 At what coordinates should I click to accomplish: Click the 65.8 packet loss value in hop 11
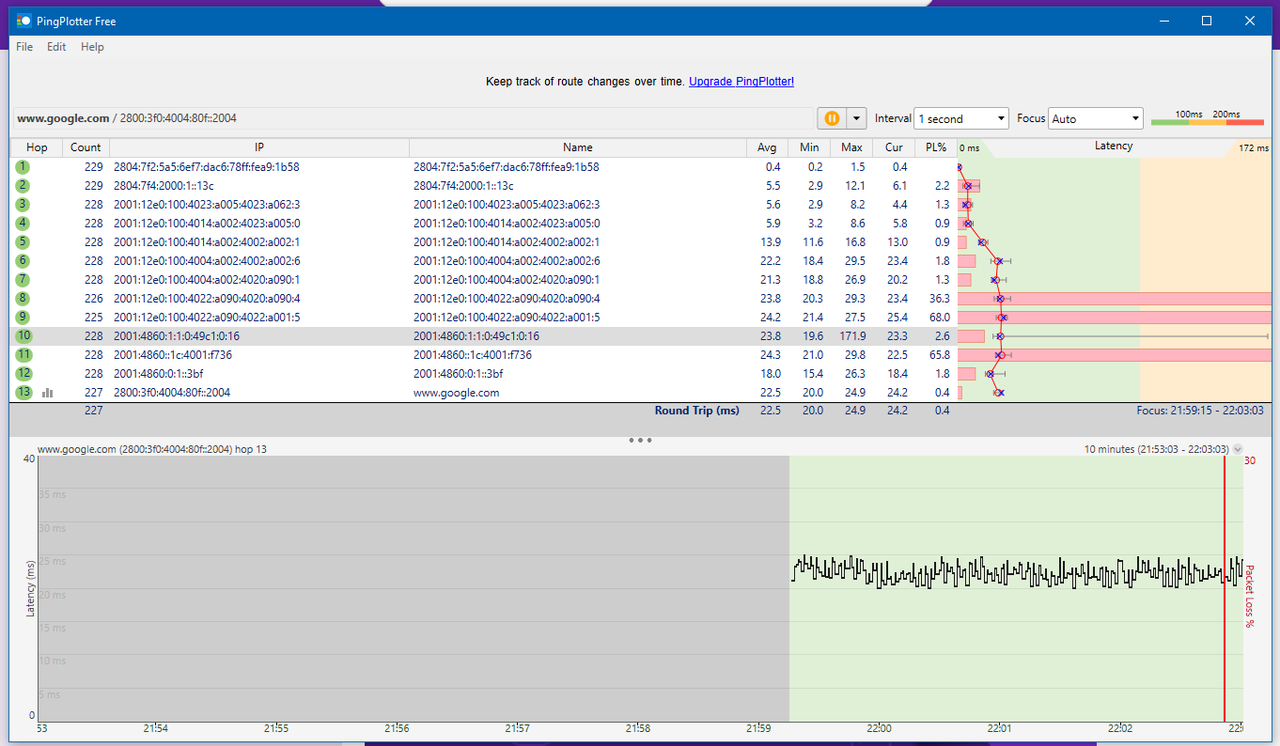click(938, 355)
